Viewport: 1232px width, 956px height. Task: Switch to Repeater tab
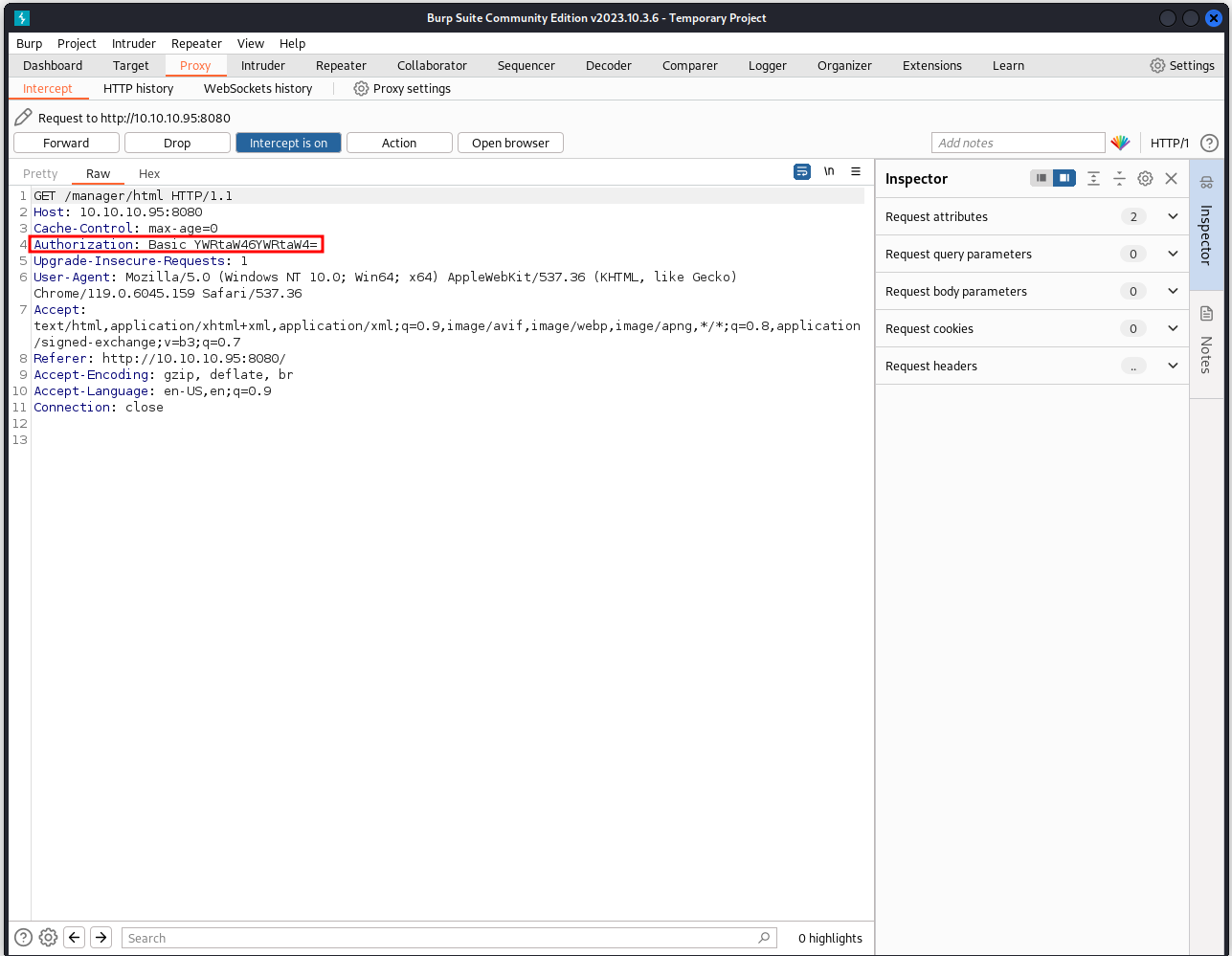point(341,65)
